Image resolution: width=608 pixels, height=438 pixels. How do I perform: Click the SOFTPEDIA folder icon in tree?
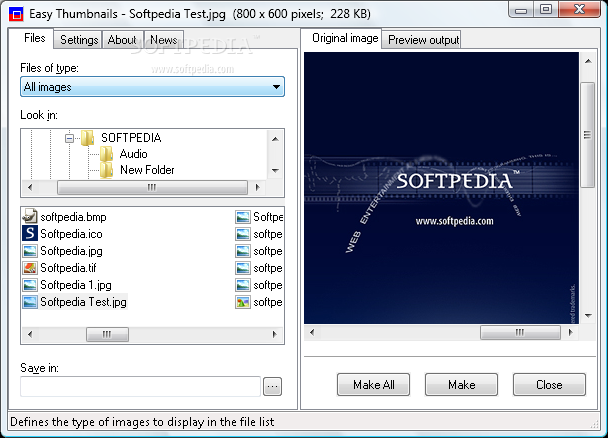click(x=88, y=138)
